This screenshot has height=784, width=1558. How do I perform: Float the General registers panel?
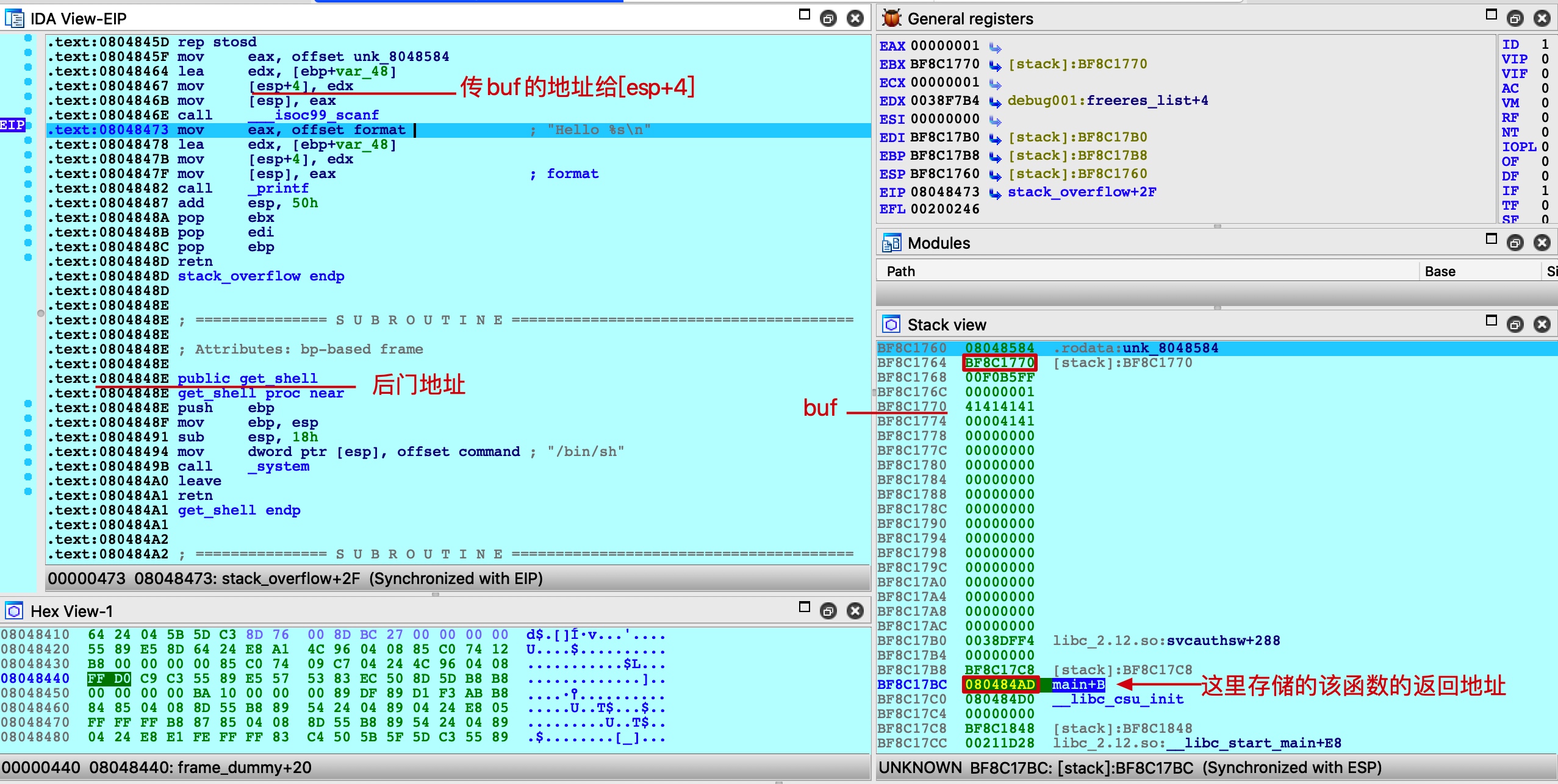point(1515,19)
